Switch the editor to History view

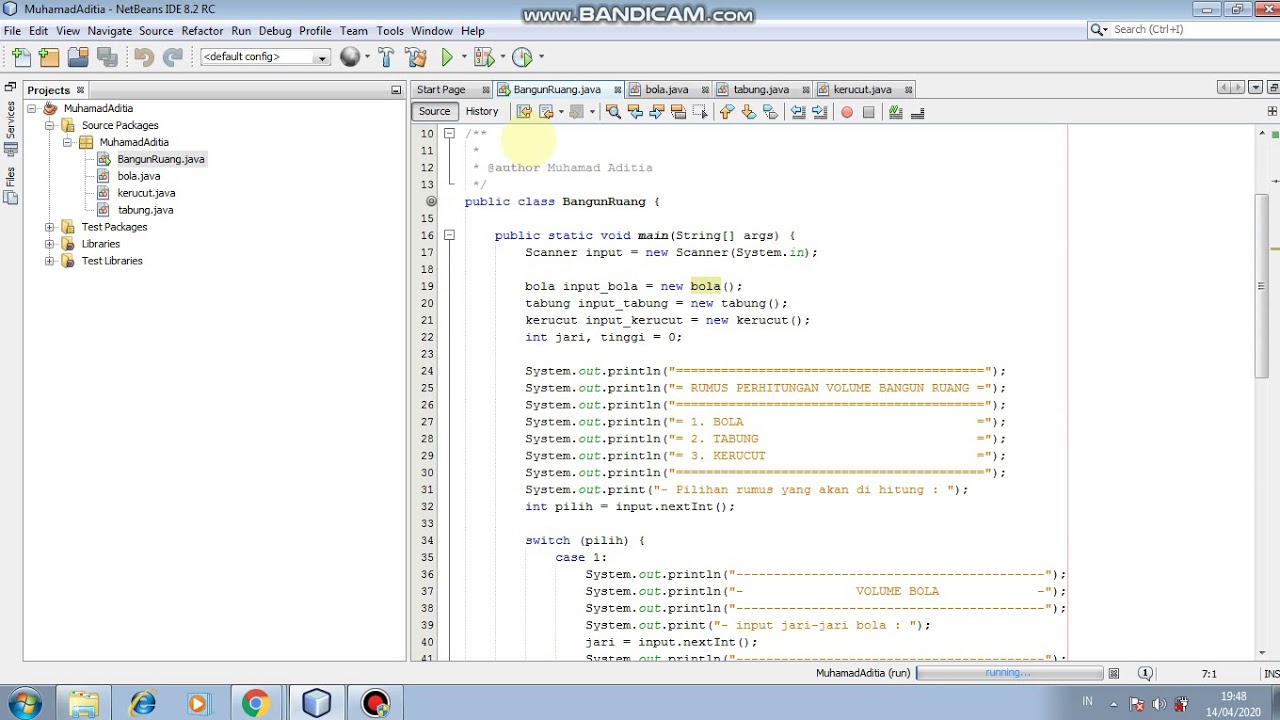click(481, 111)
